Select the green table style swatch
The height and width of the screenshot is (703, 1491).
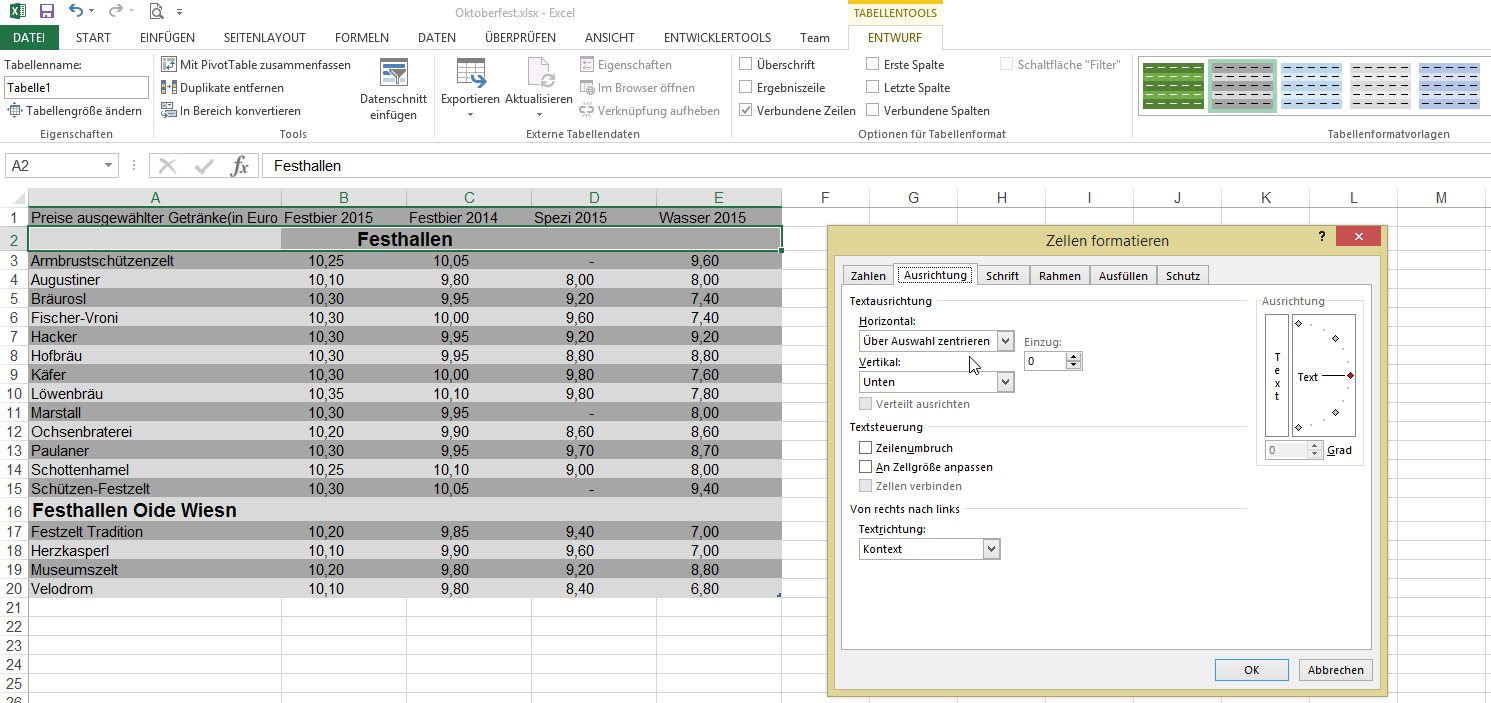(x=1173, y=86)
